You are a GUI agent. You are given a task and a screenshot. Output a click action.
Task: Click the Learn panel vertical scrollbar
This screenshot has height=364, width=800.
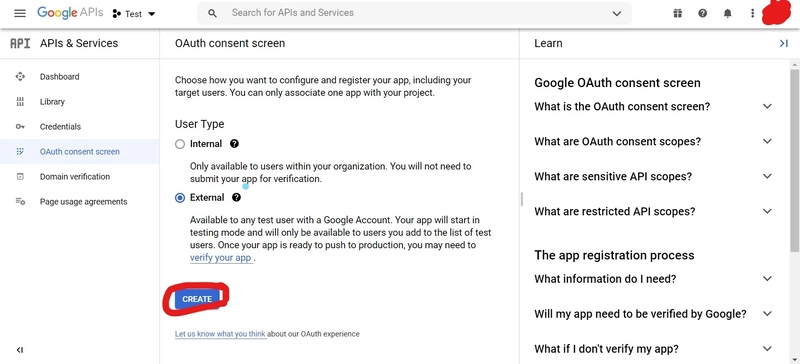pyautogui.click(x=795, y=160)
